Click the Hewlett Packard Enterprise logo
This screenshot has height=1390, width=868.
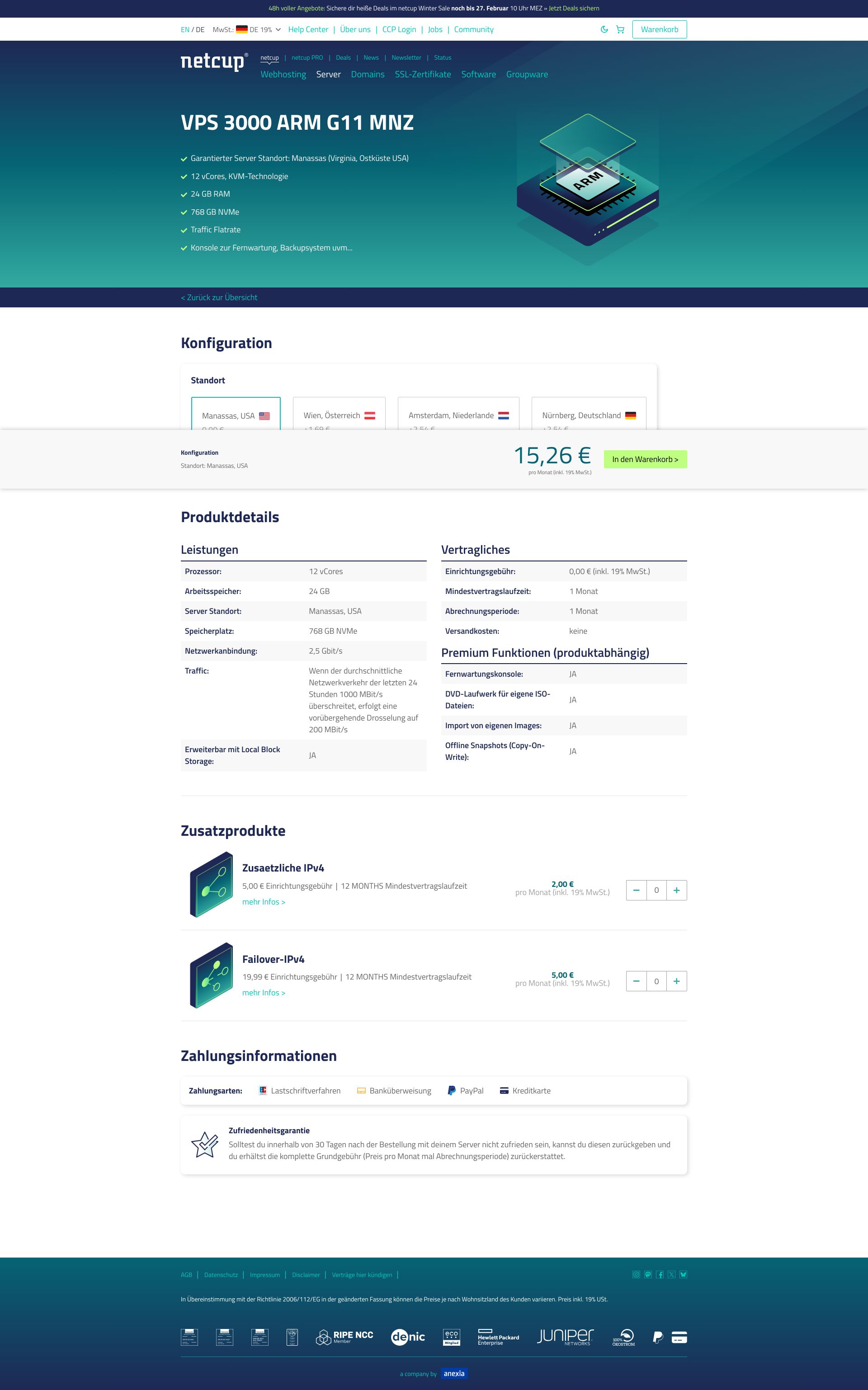(x=498, y=1337)
